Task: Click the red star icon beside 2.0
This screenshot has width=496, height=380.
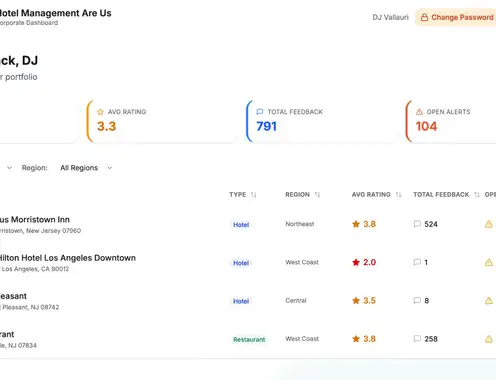Action: pos(356,262)
